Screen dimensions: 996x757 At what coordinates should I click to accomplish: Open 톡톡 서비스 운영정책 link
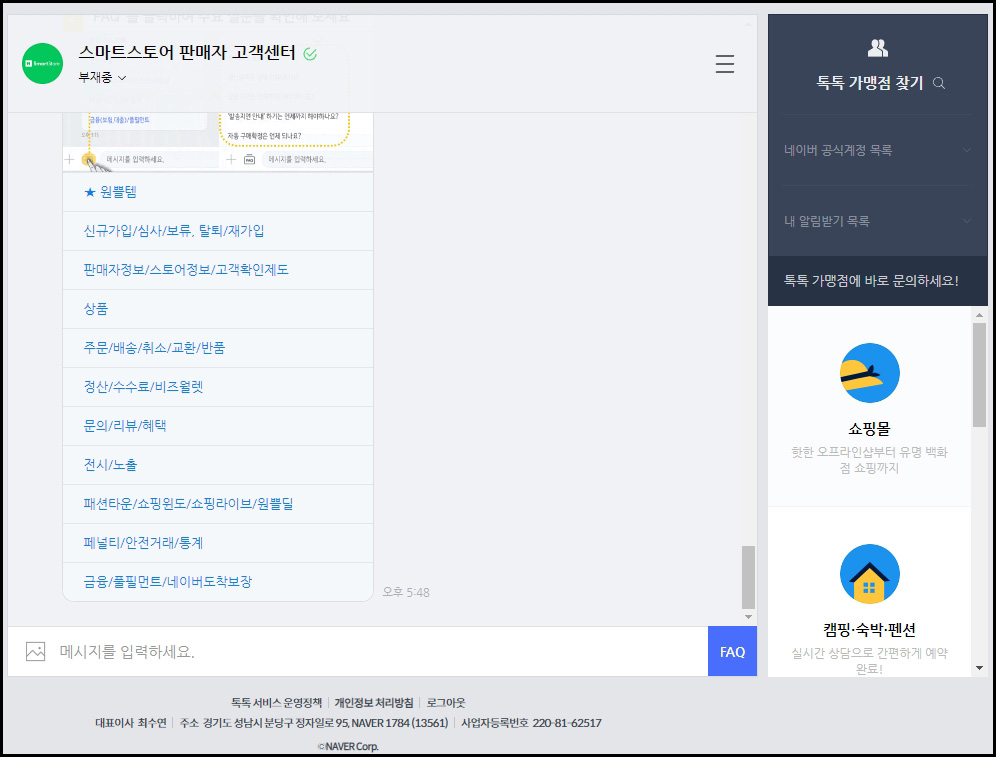pyautogui.click(x=276, y=702)
